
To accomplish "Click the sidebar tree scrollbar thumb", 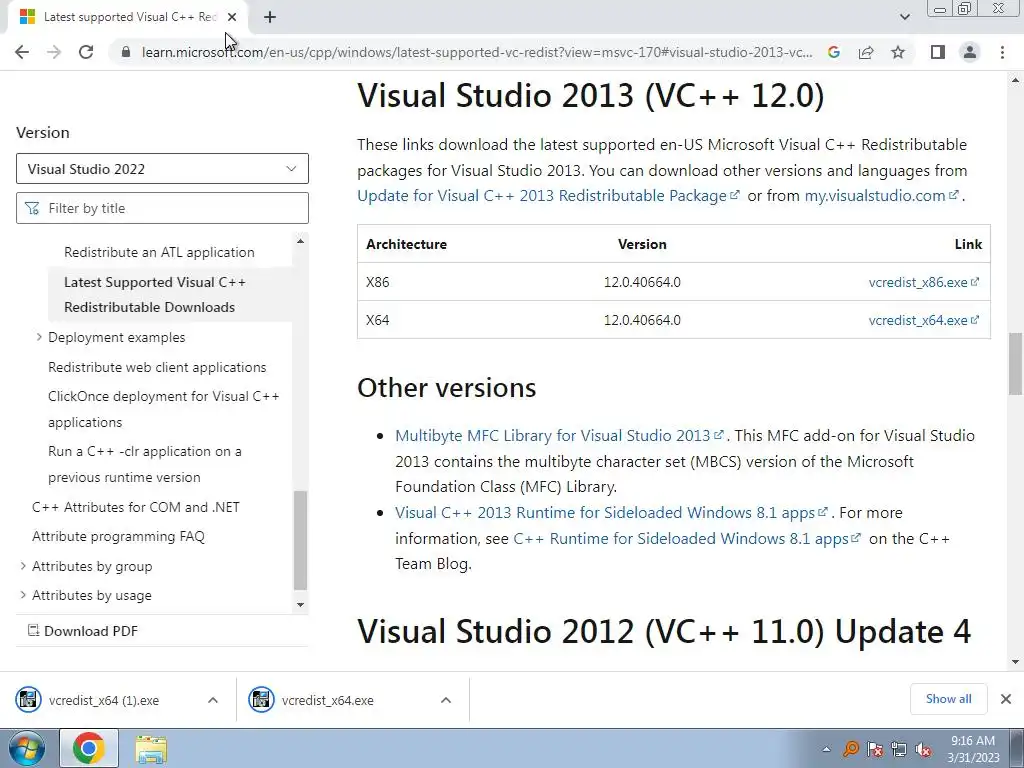I will point(300,540).
